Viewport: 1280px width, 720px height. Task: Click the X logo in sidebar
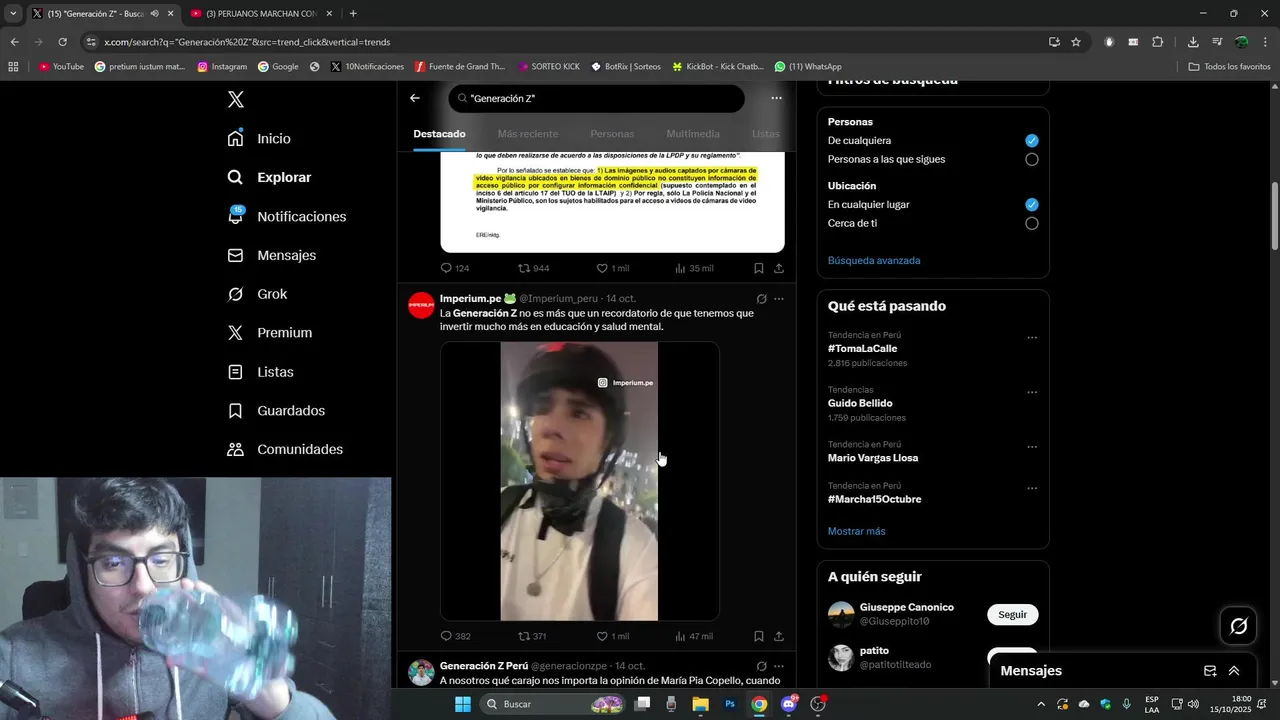click(x=236, y=99)
